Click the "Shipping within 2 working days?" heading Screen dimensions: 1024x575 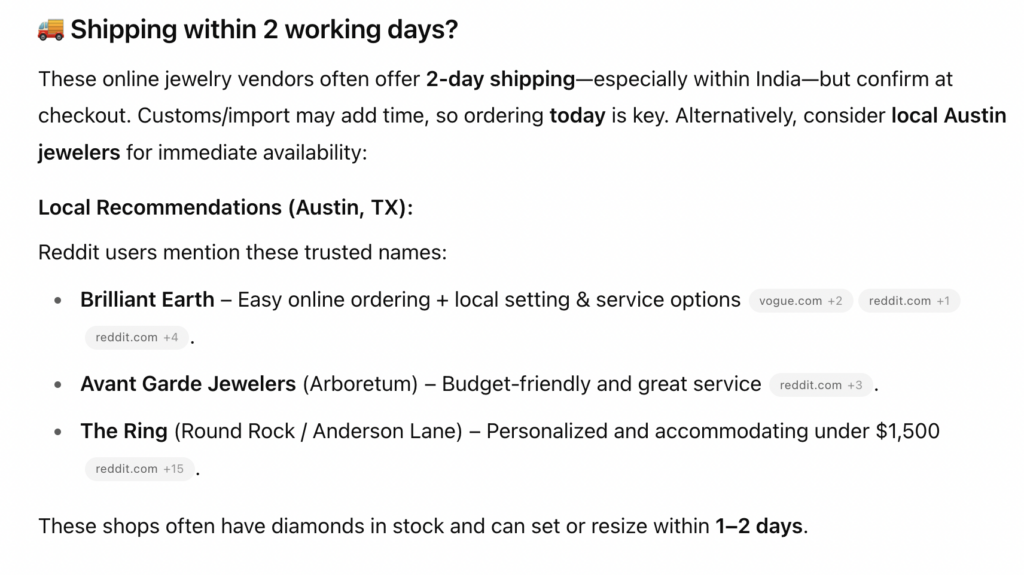click(x=264, y=30)
